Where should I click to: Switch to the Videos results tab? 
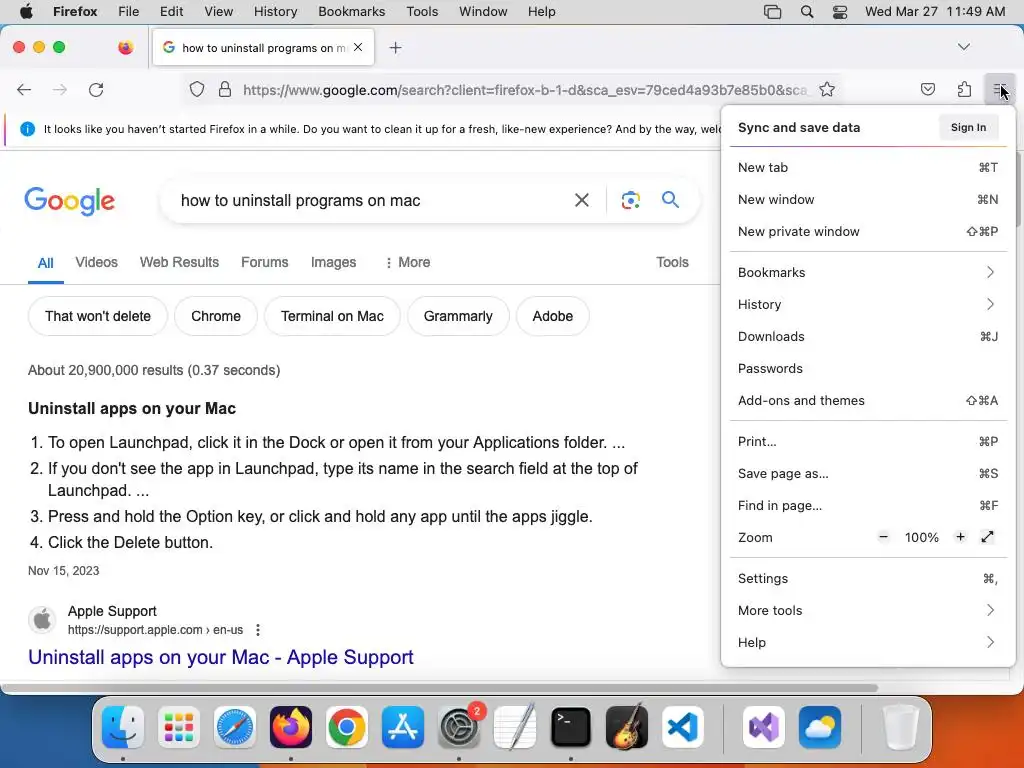point(96,263)
